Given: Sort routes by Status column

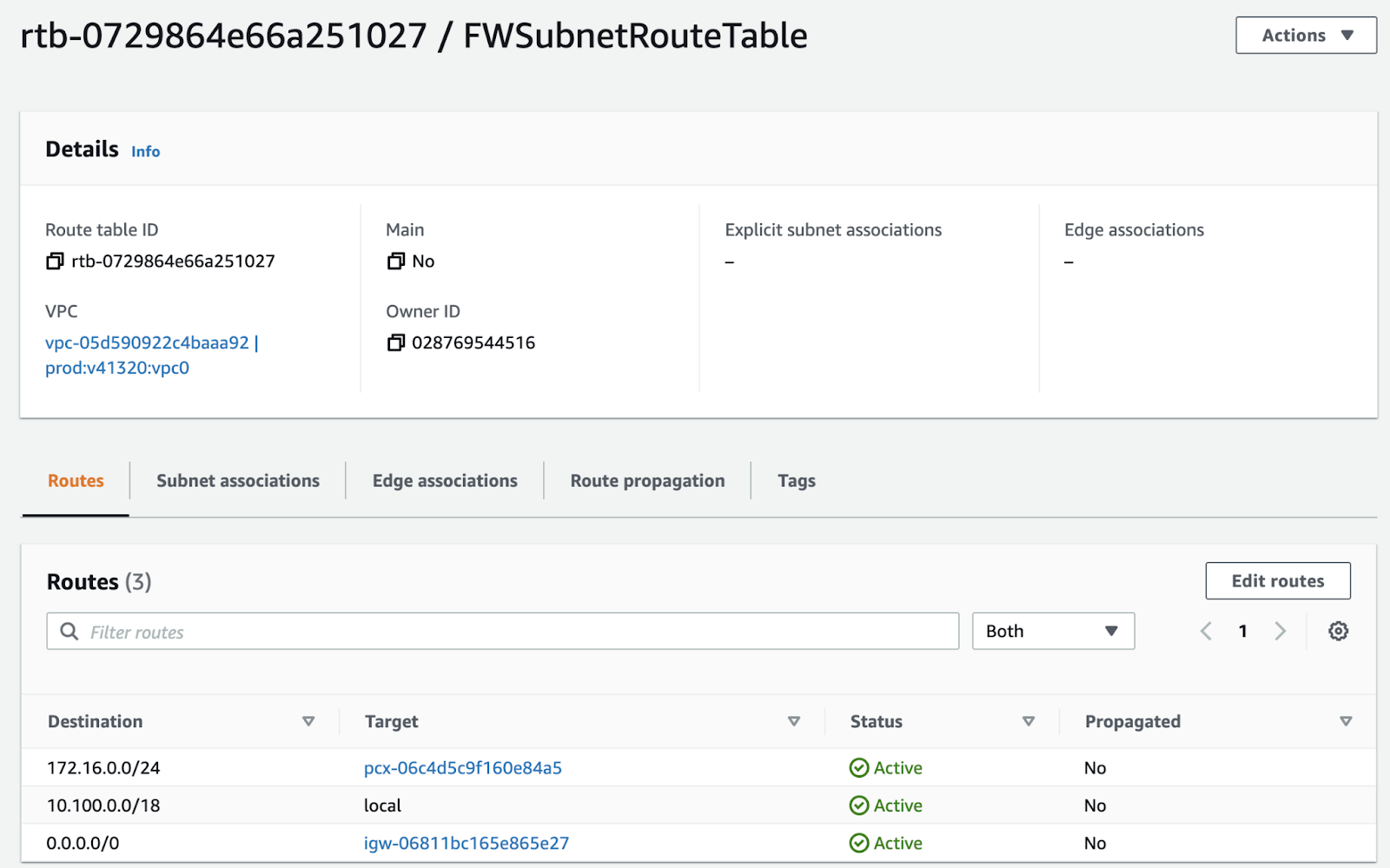Looking at the screenshot, I should [1028, 722].
